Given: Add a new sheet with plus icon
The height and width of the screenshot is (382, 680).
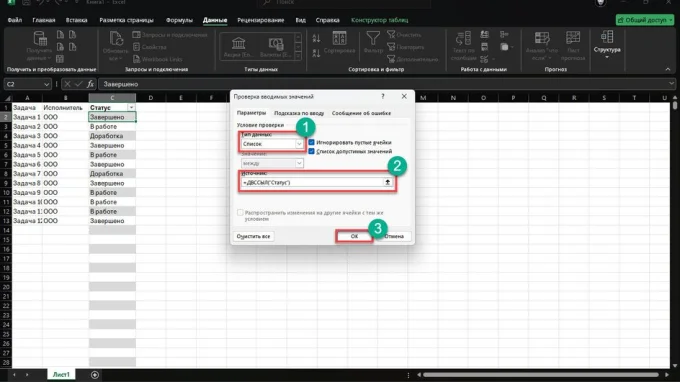Looking at the screenshot, I should (x=95, y=375).
